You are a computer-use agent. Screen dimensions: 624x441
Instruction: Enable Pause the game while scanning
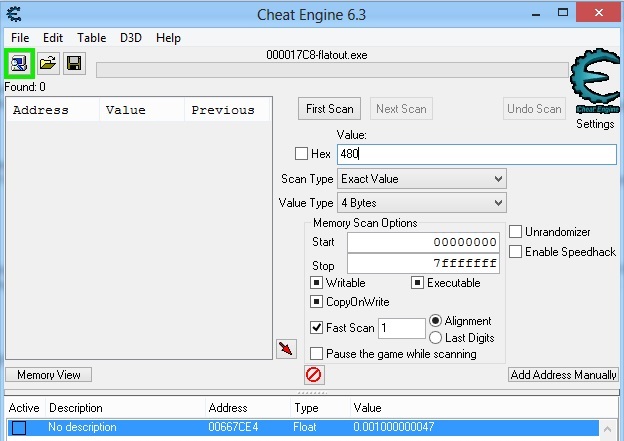(x=316, y=353)
